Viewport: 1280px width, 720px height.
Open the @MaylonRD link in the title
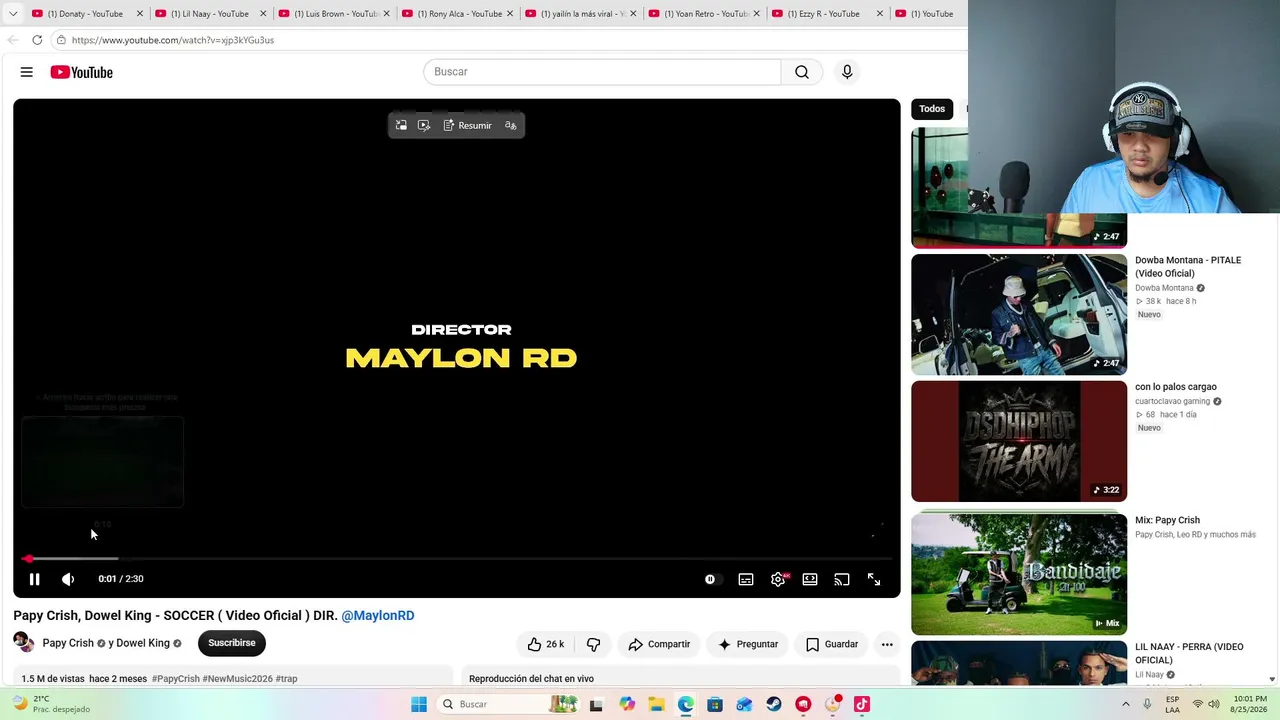tap(378, 616)
